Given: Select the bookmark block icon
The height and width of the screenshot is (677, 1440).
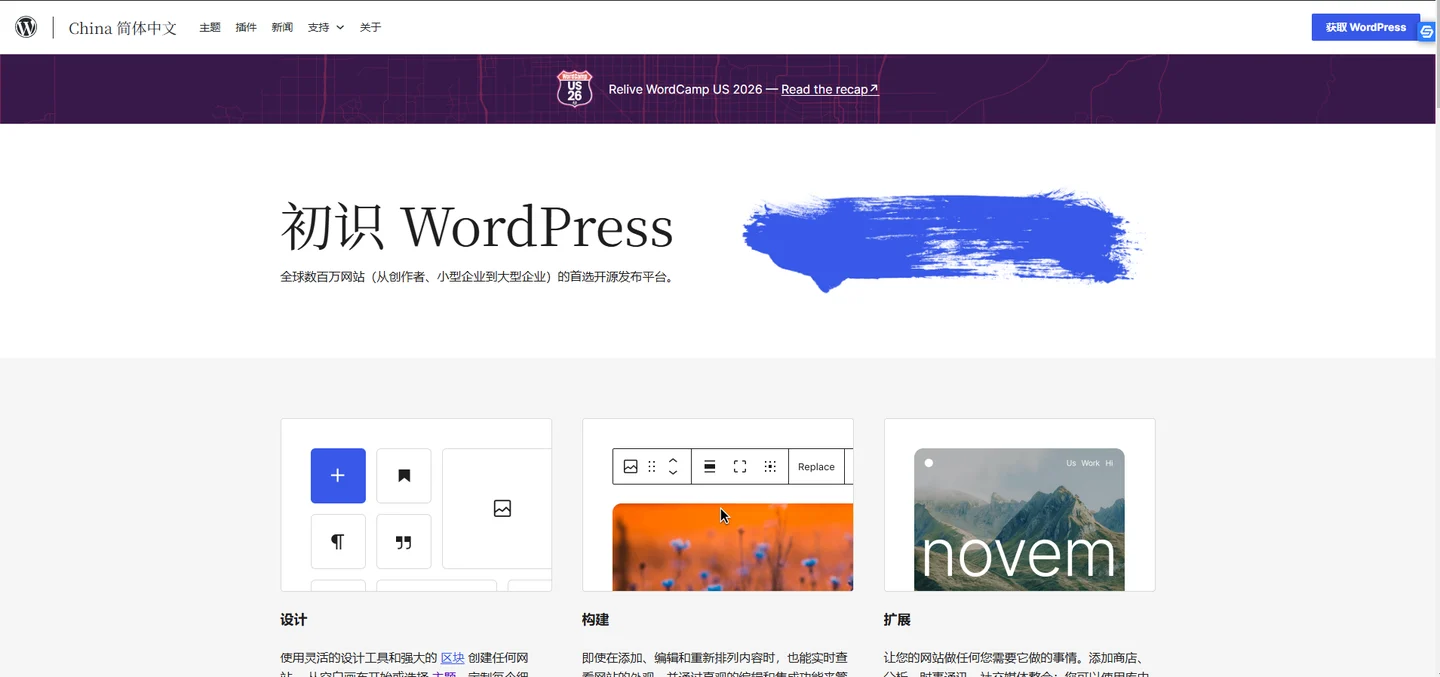Looking at the screenshot, I should coord(404,476).
